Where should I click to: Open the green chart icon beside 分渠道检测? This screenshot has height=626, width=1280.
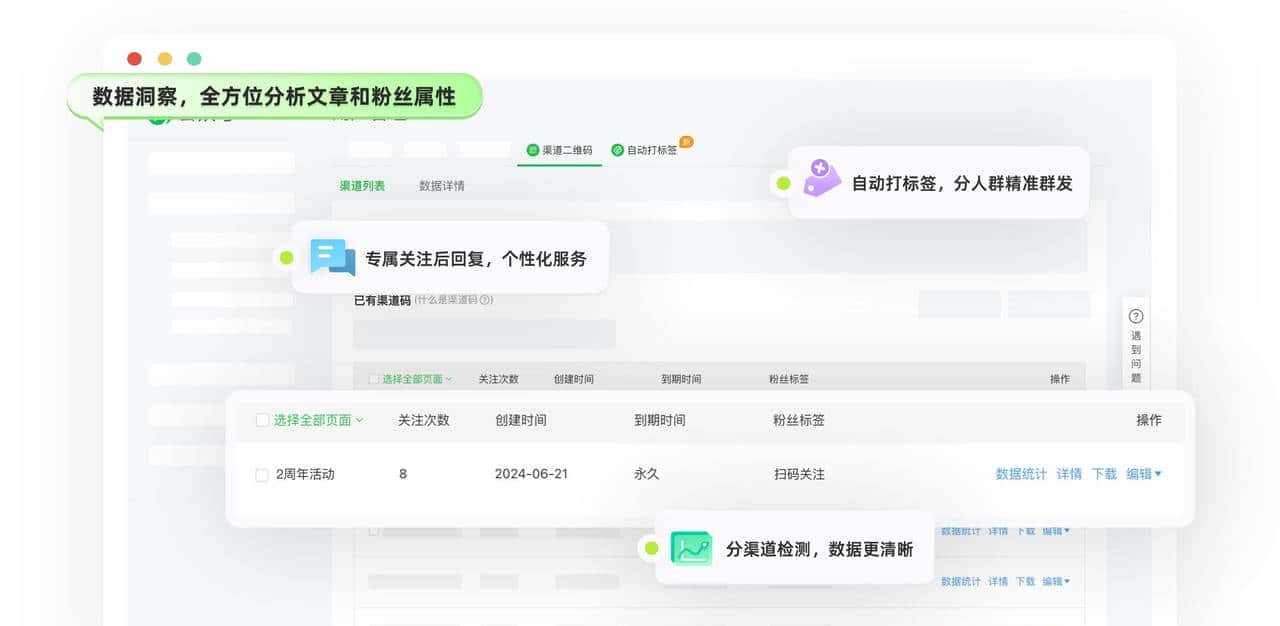click(692, 547)
